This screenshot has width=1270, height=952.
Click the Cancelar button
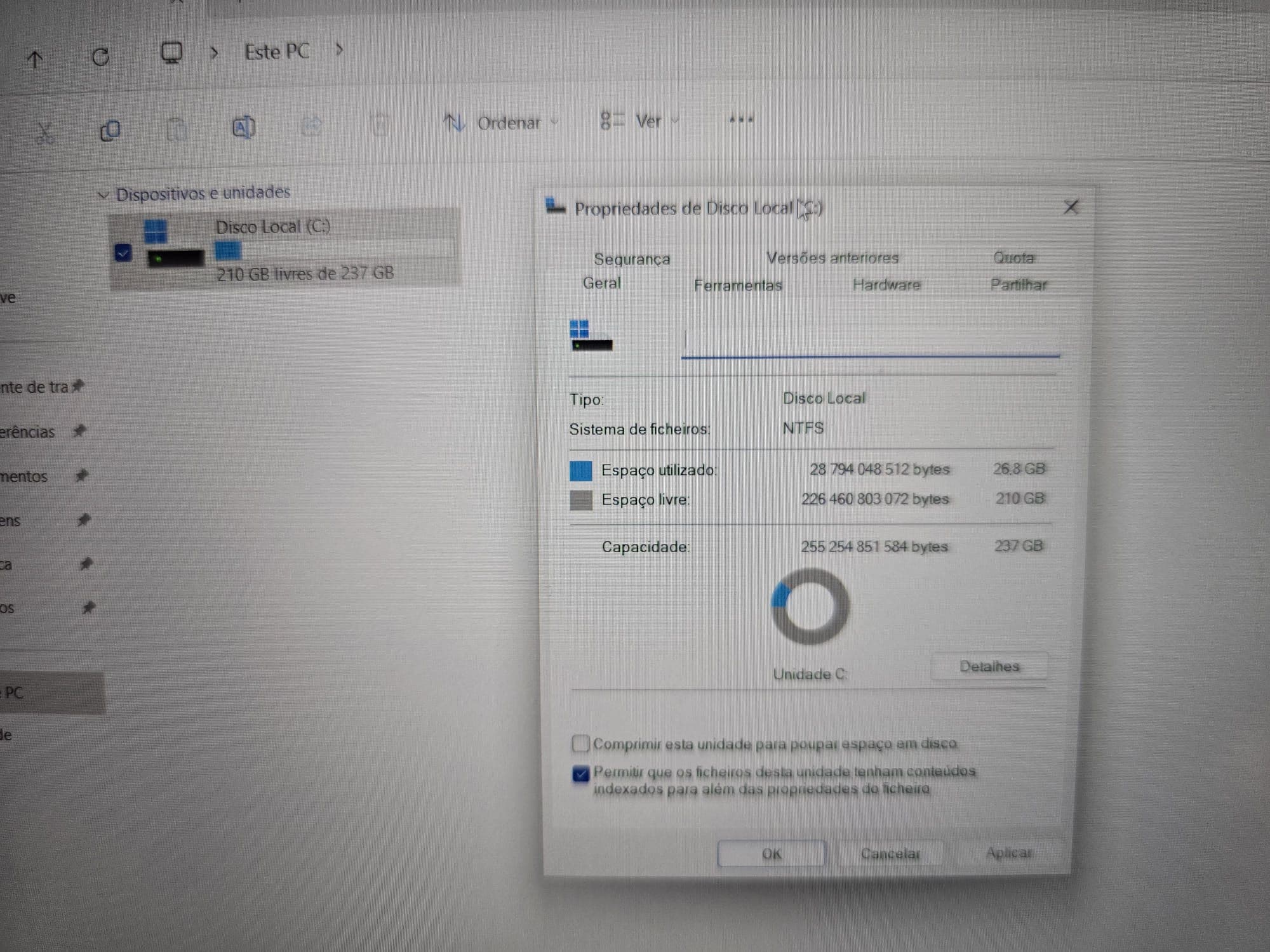pyautogui.click(x=890, y=853)
